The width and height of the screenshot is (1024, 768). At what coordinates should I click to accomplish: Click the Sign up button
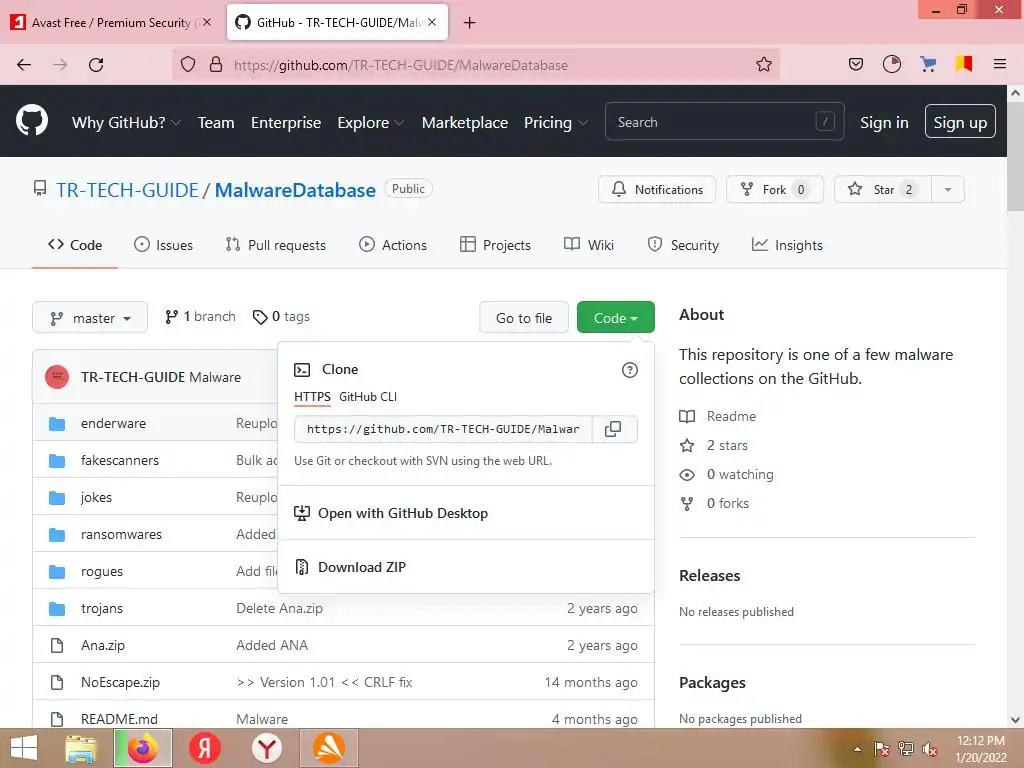pos(960,121)
